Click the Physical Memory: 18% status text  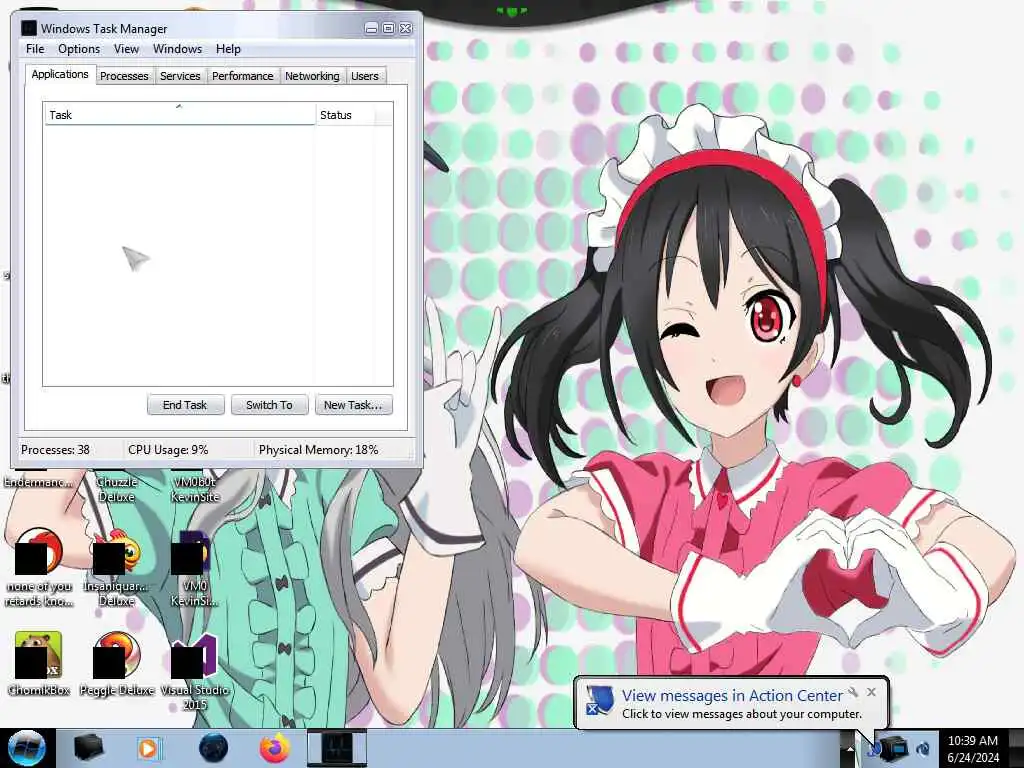pos(319,450)
